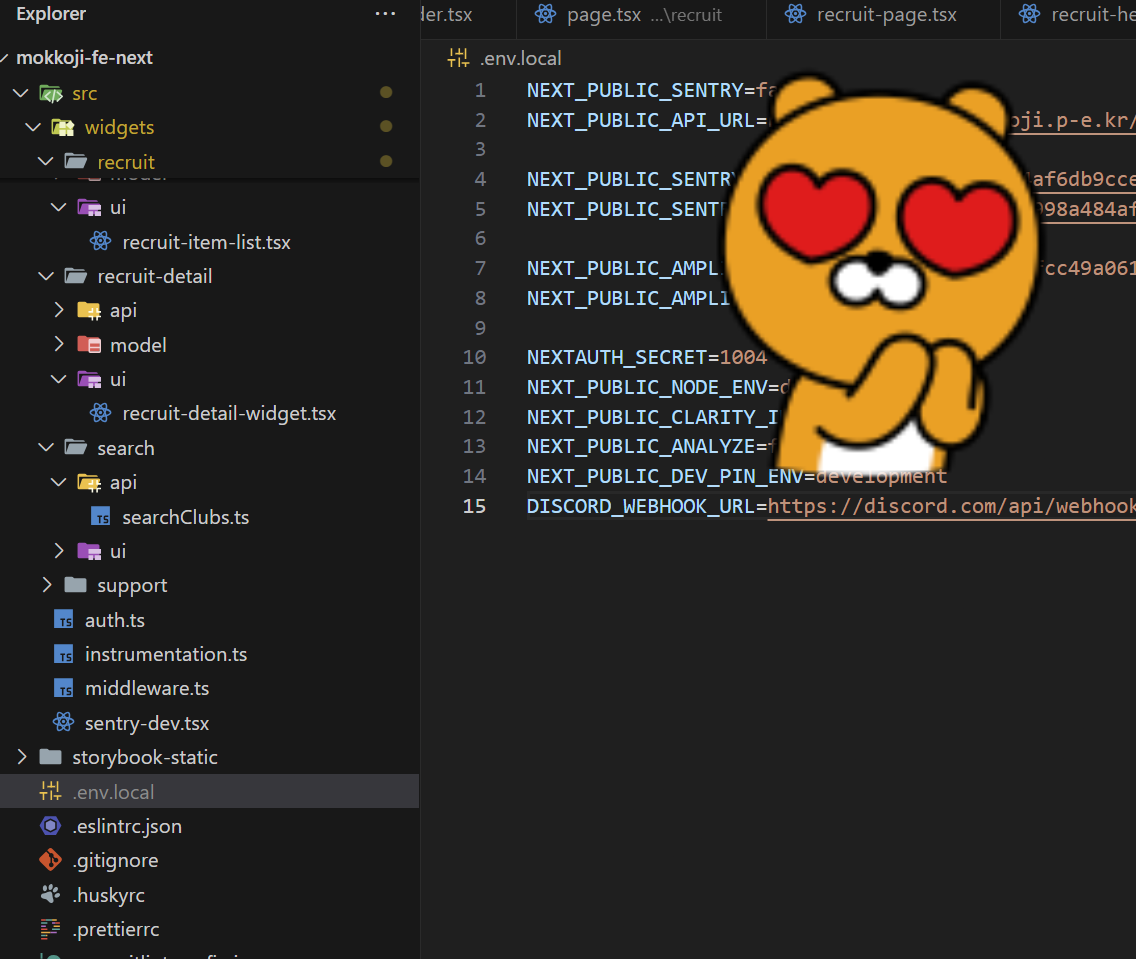Collapse the recruit folder chevron

46,161
